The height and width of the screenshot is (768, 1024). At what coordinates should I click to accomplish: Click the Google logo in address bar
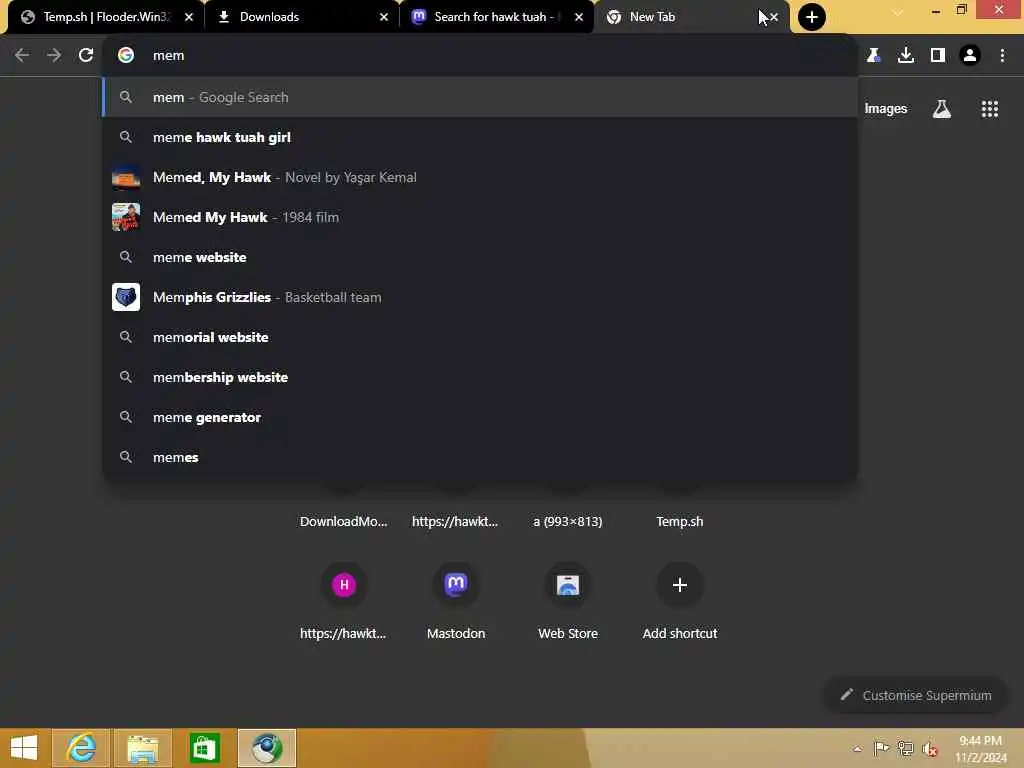click(126, 56)
